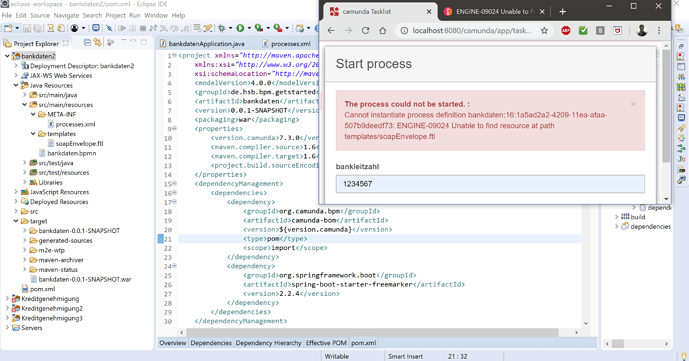Collapse the Java Resources node
The width and height of the screenshot is (689, 361).
coord(16,85)
